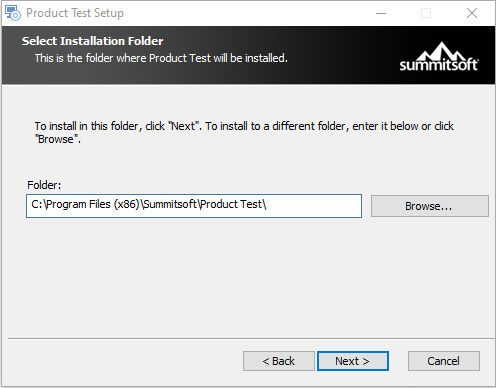Click the Summitsoft logo in header

coord(439,57)
